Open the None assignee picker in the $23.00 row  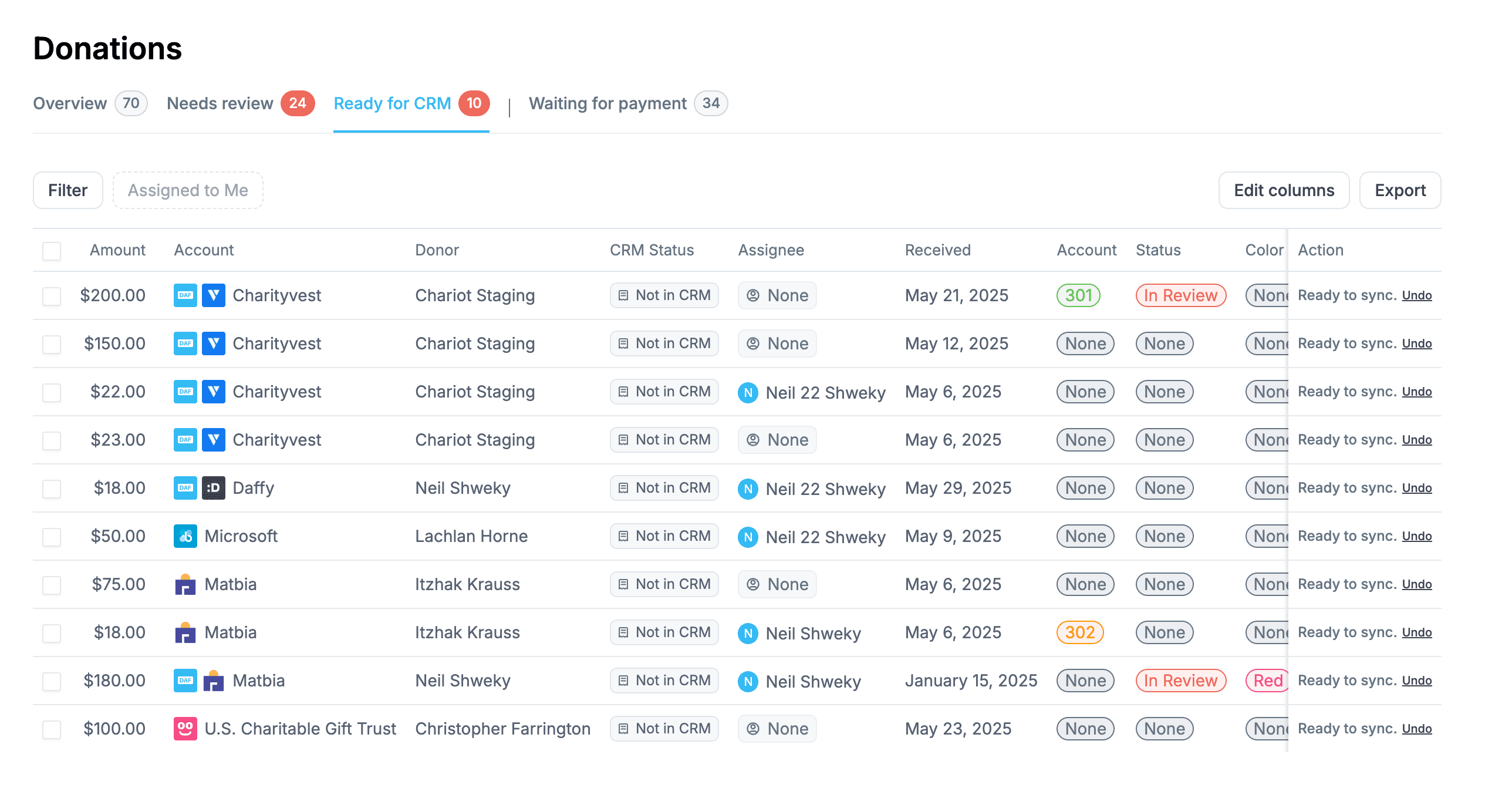pyautogui.click(x=777, y=440)
